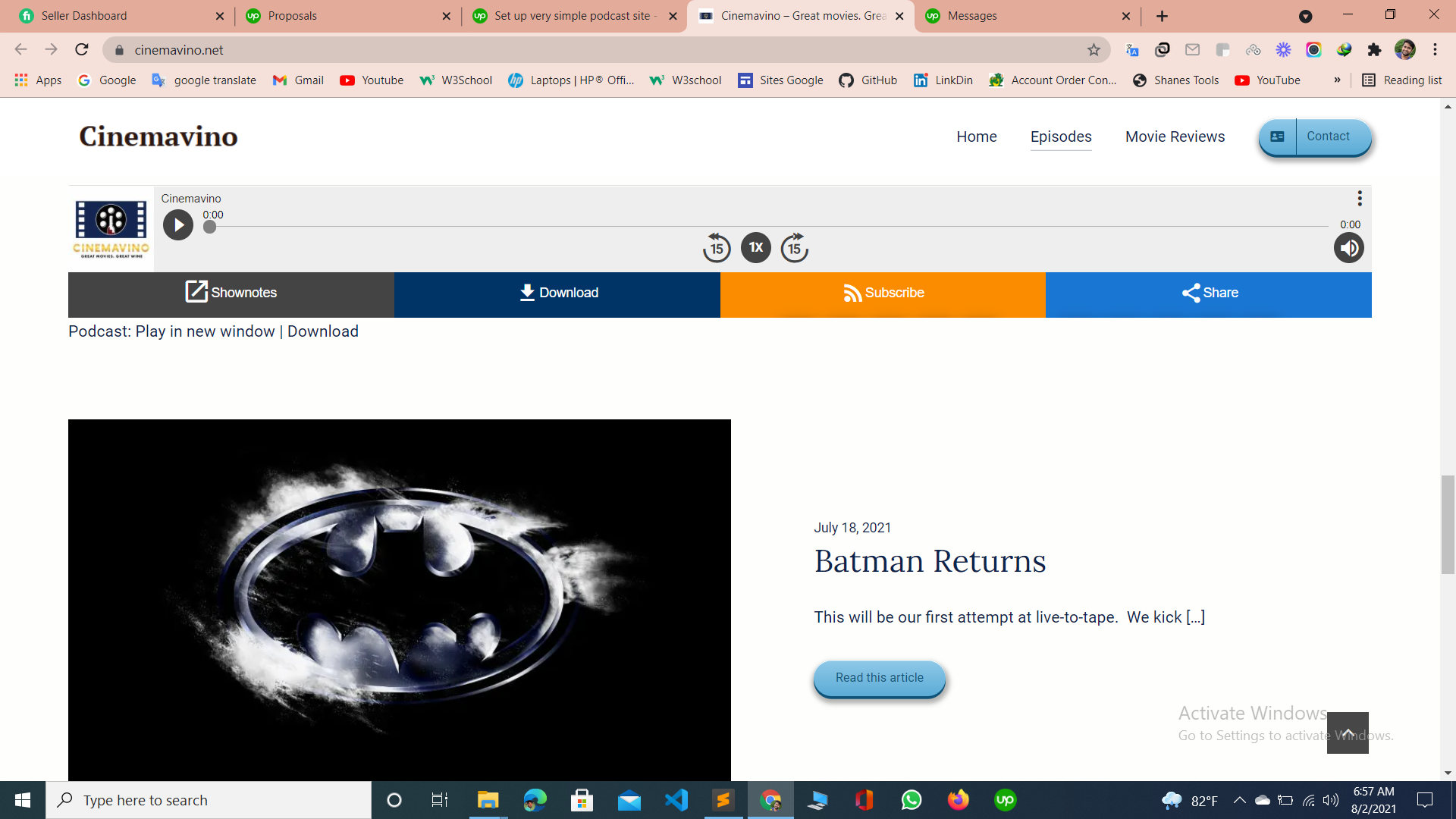Open the orange Subscribe tab

coord(883,294)
